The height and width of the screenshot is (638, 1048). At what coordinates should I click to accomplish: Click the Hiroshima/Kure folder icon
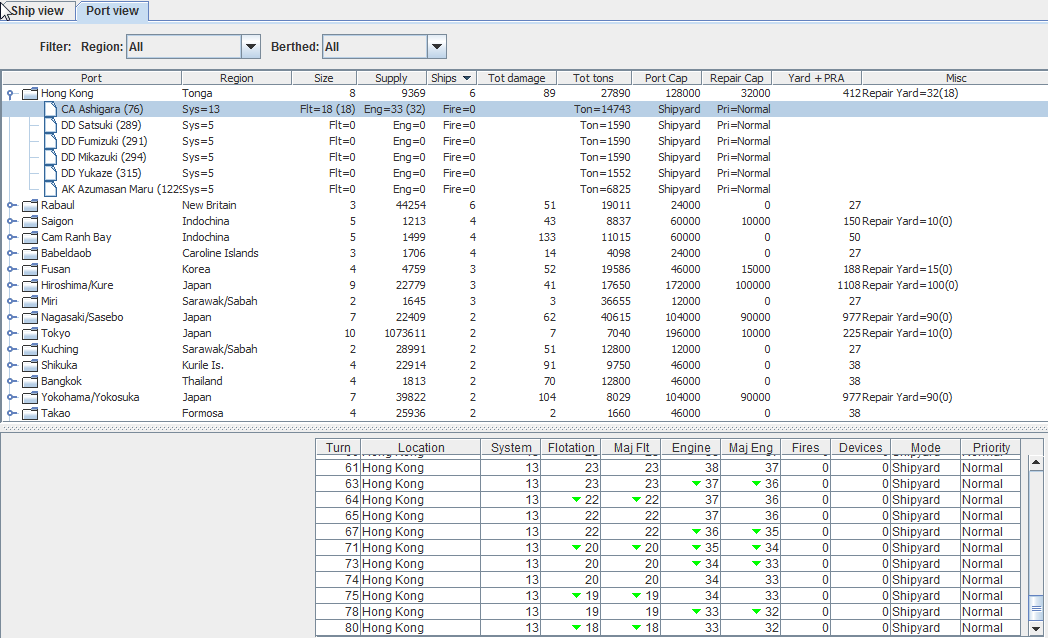tap(28, 285)
